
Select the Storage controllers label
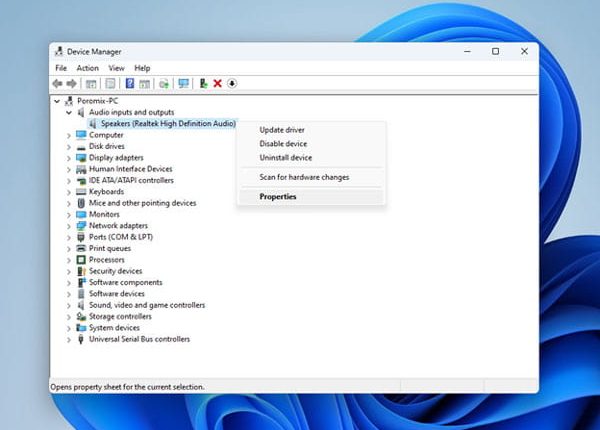coord(120,316)
